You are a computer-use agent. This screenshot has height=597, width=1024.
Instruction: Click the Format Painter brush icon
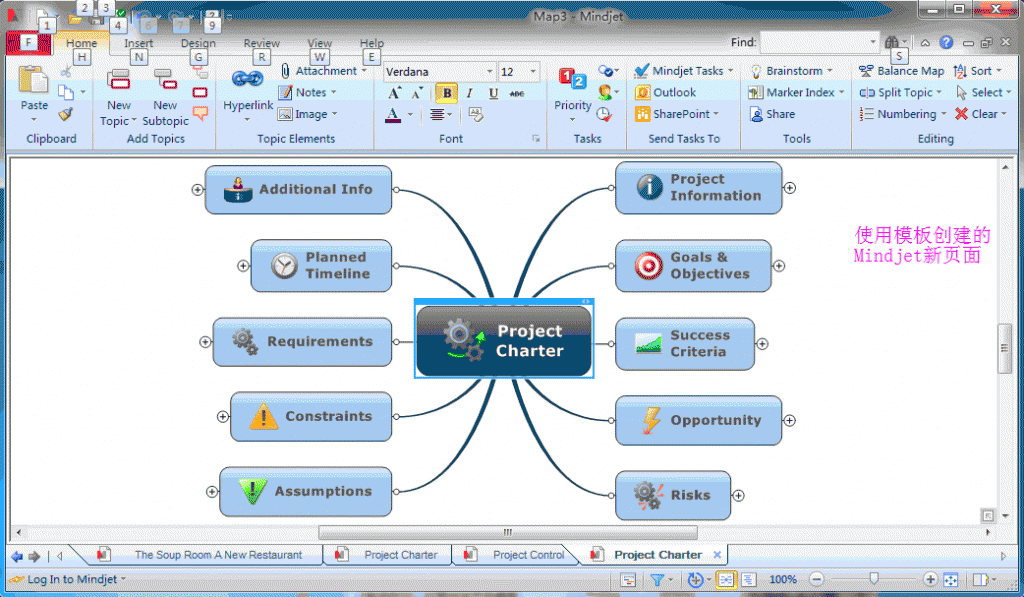(65, 114)
